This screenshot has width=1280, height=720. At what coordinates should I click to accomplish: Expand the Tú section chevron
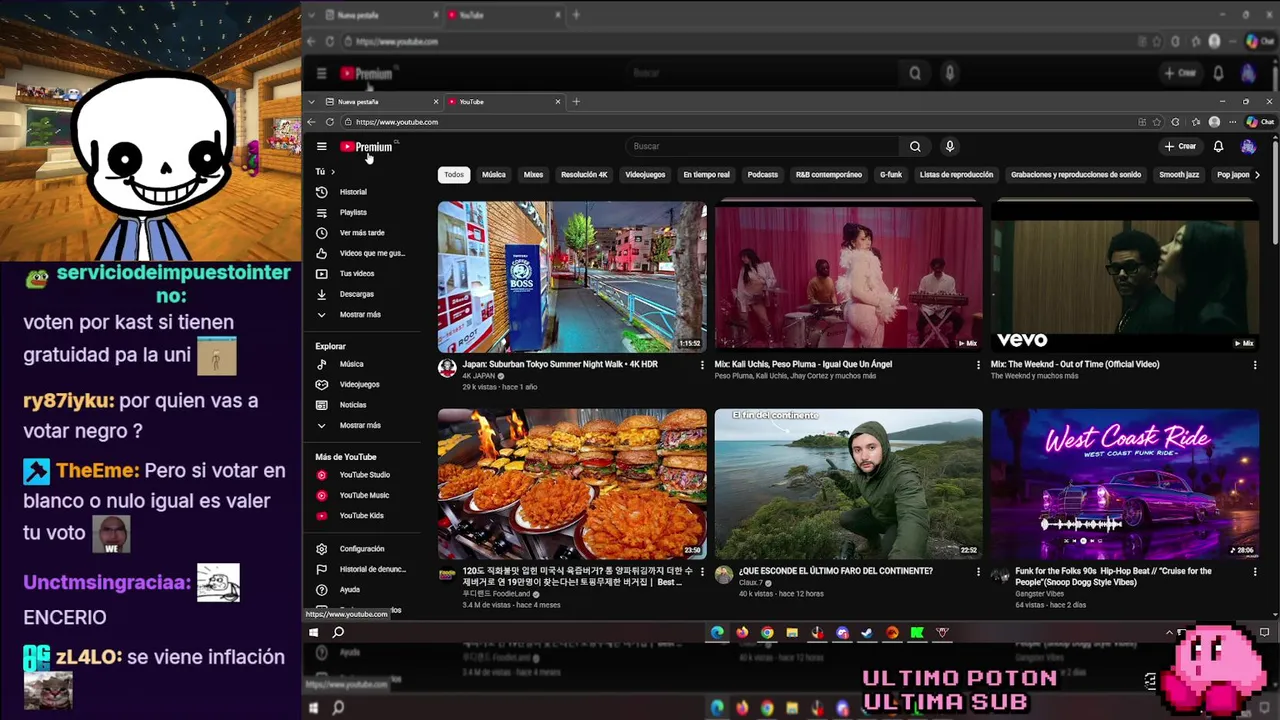tap(332, 172)
